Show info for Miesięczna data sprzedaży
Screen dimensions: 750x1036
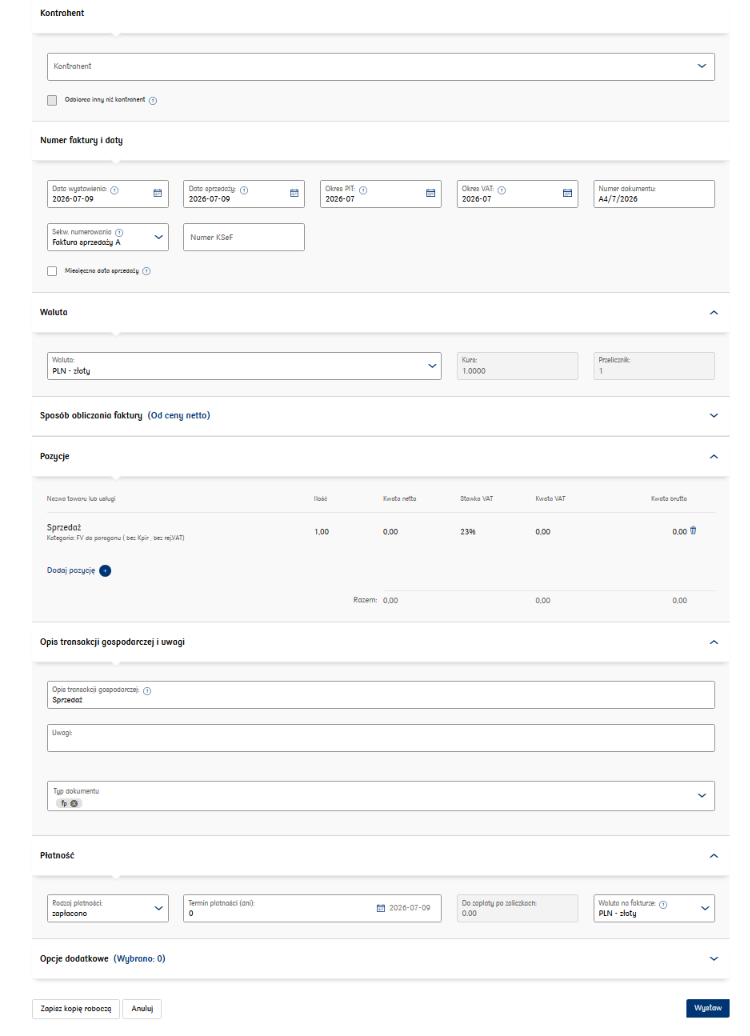(x=146, y=271)
